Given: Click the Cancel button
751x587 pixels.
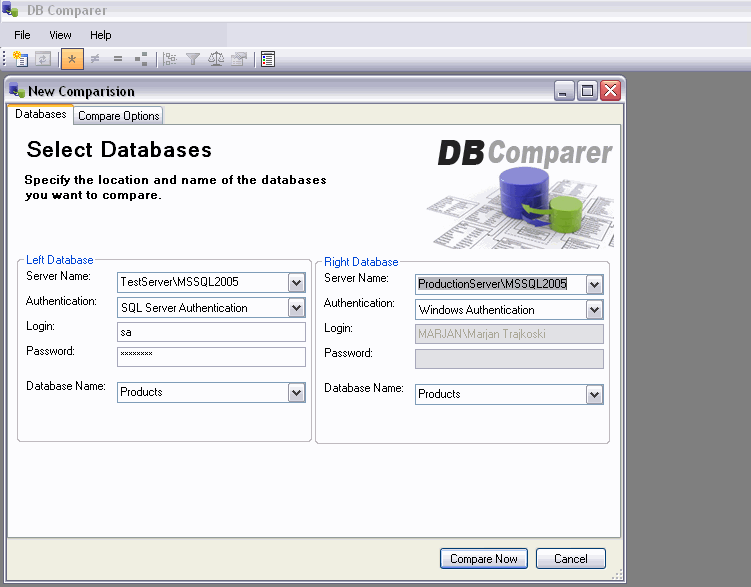Looking at the screenshot, I should (x=570, y=559).
